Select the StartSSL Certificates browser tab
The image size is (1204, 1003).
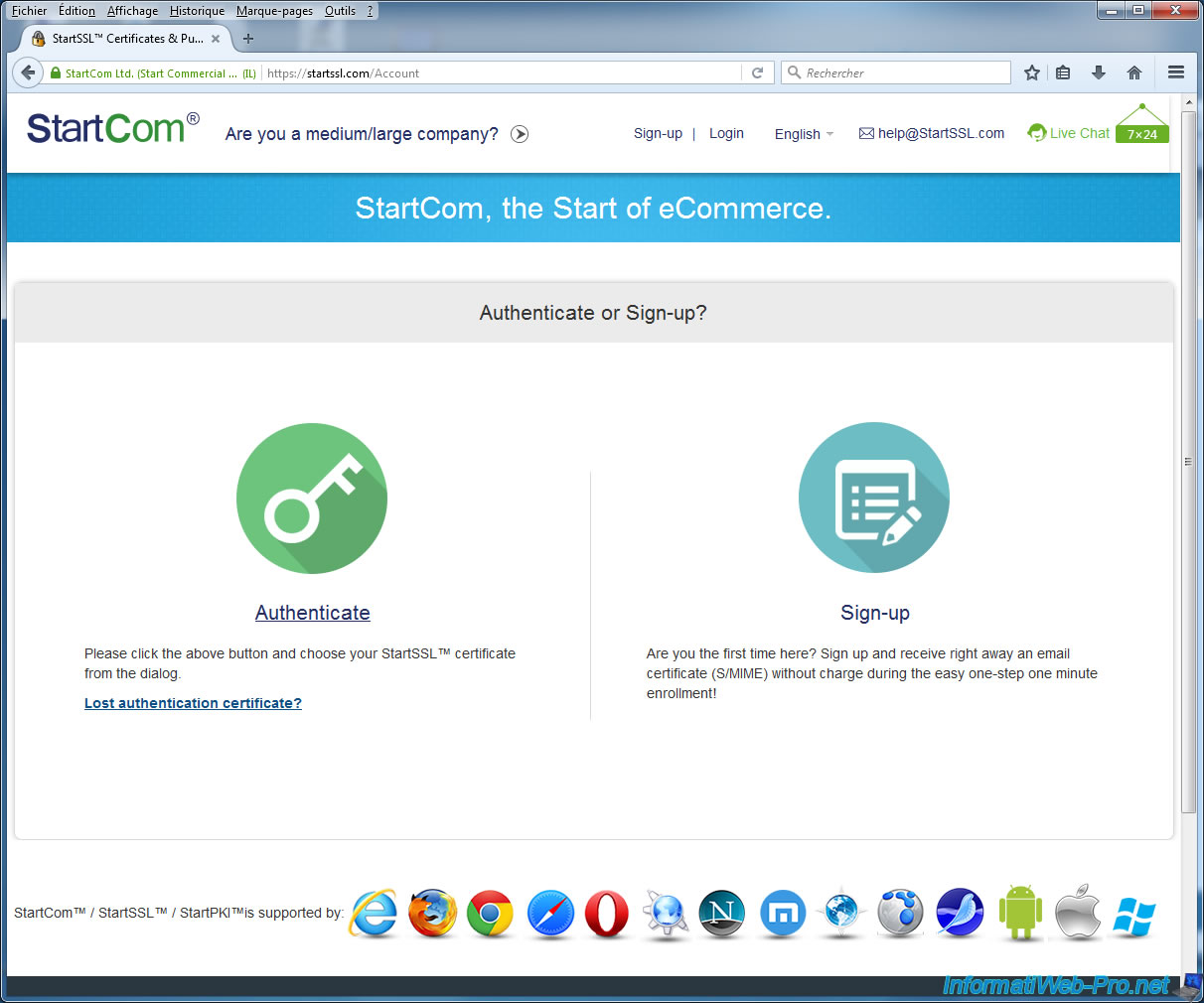point(126,39)
